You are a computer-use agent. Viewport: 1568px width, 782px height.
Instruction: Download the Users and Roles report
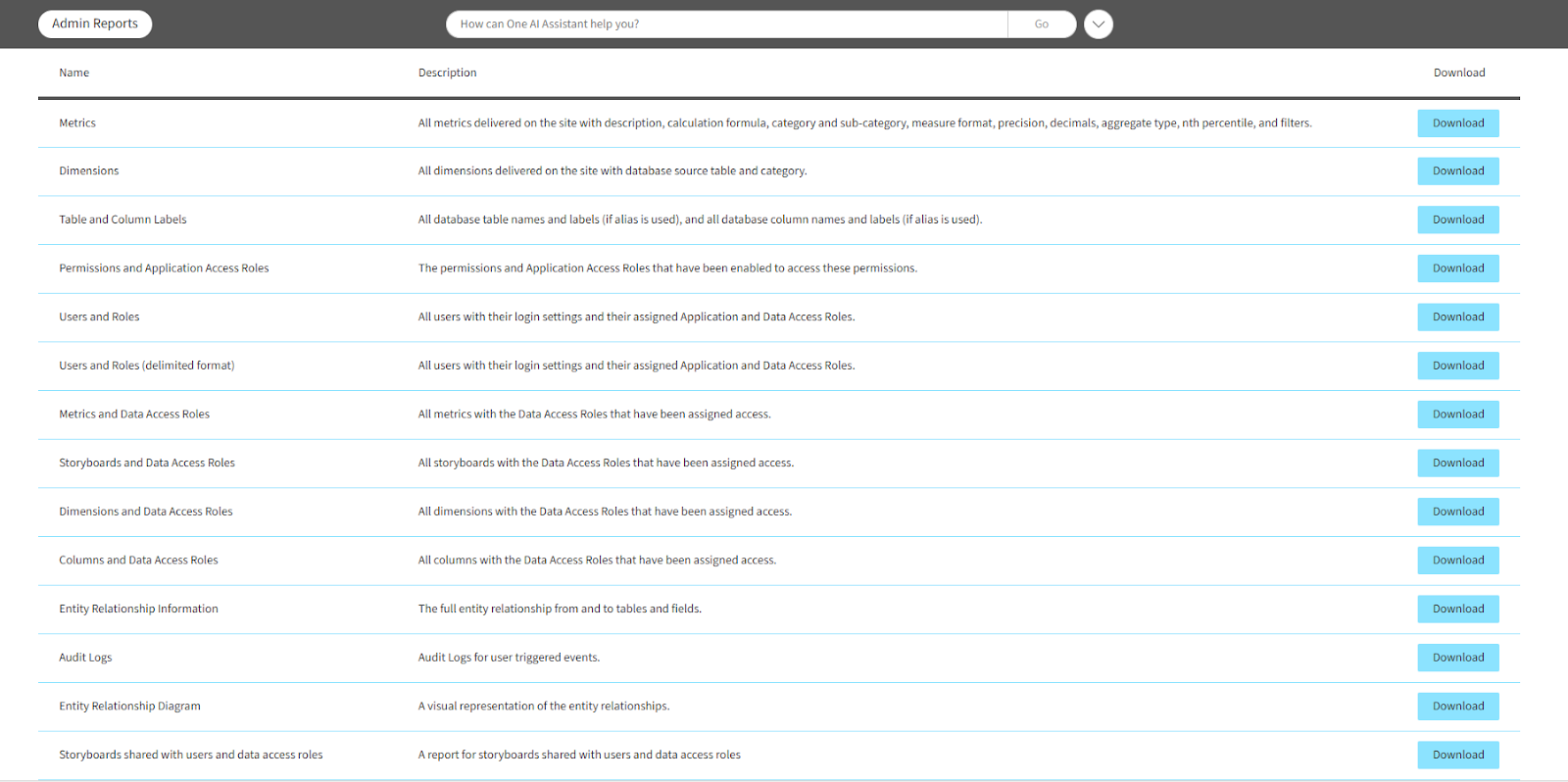tap(1457, 318)
